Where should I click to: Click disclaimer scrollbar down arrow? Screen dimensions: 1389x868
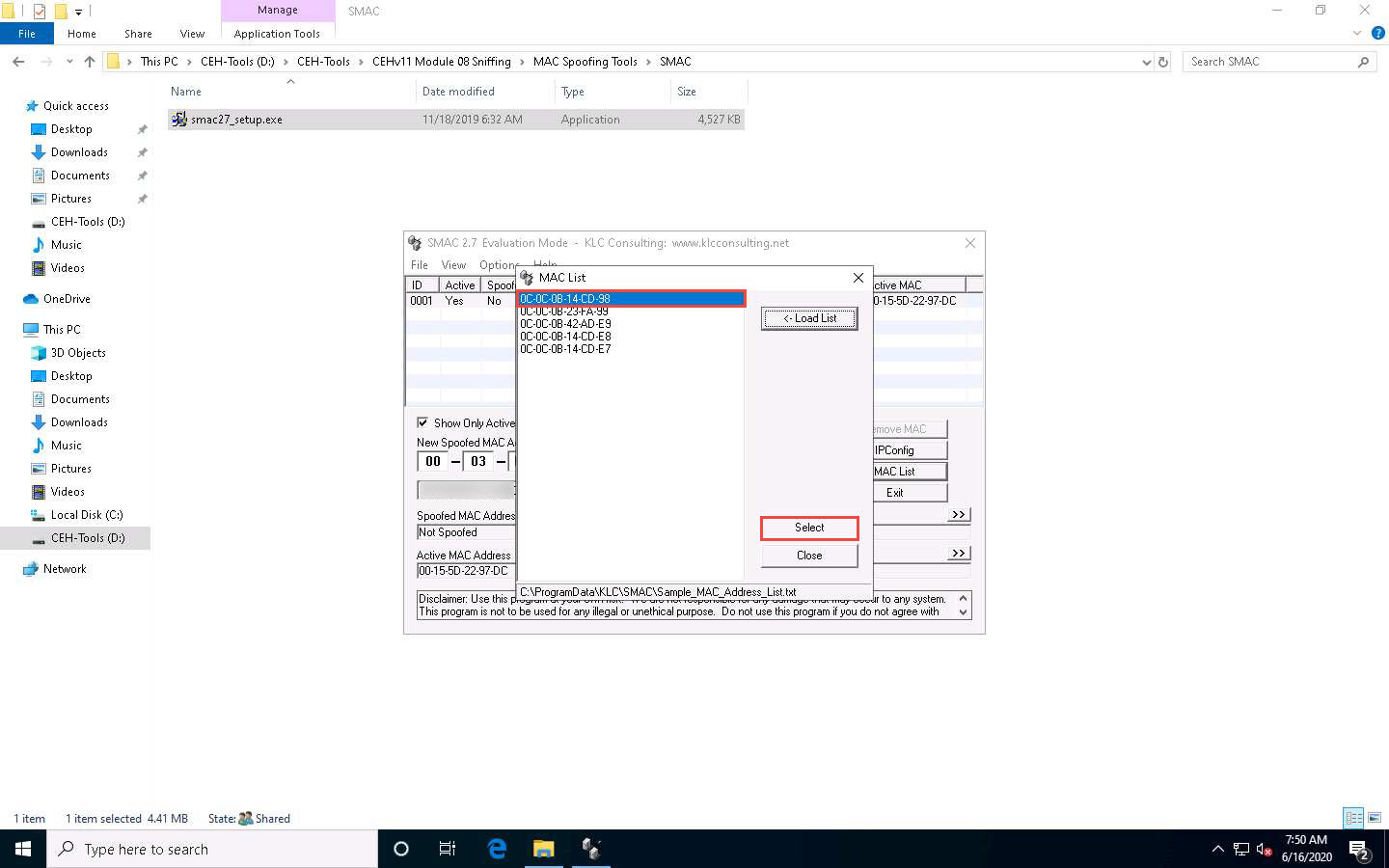[x=963, y=612]
